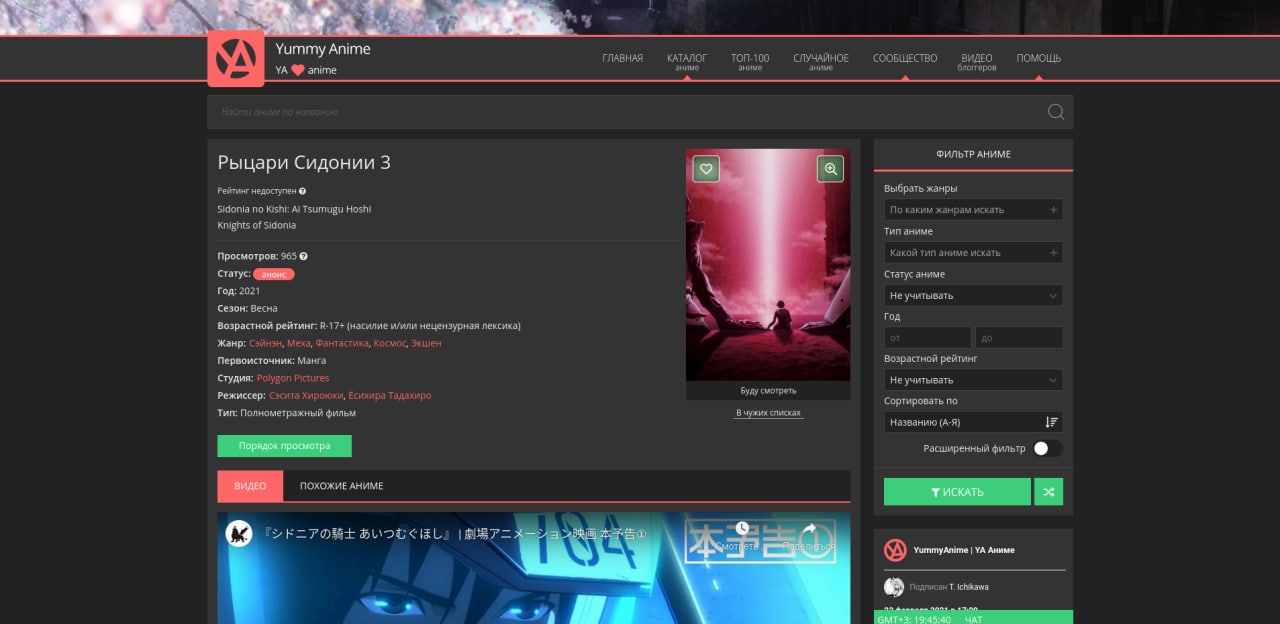
Task: Click the Yummy Anime logo icon
Action: (x=236, y=59)
